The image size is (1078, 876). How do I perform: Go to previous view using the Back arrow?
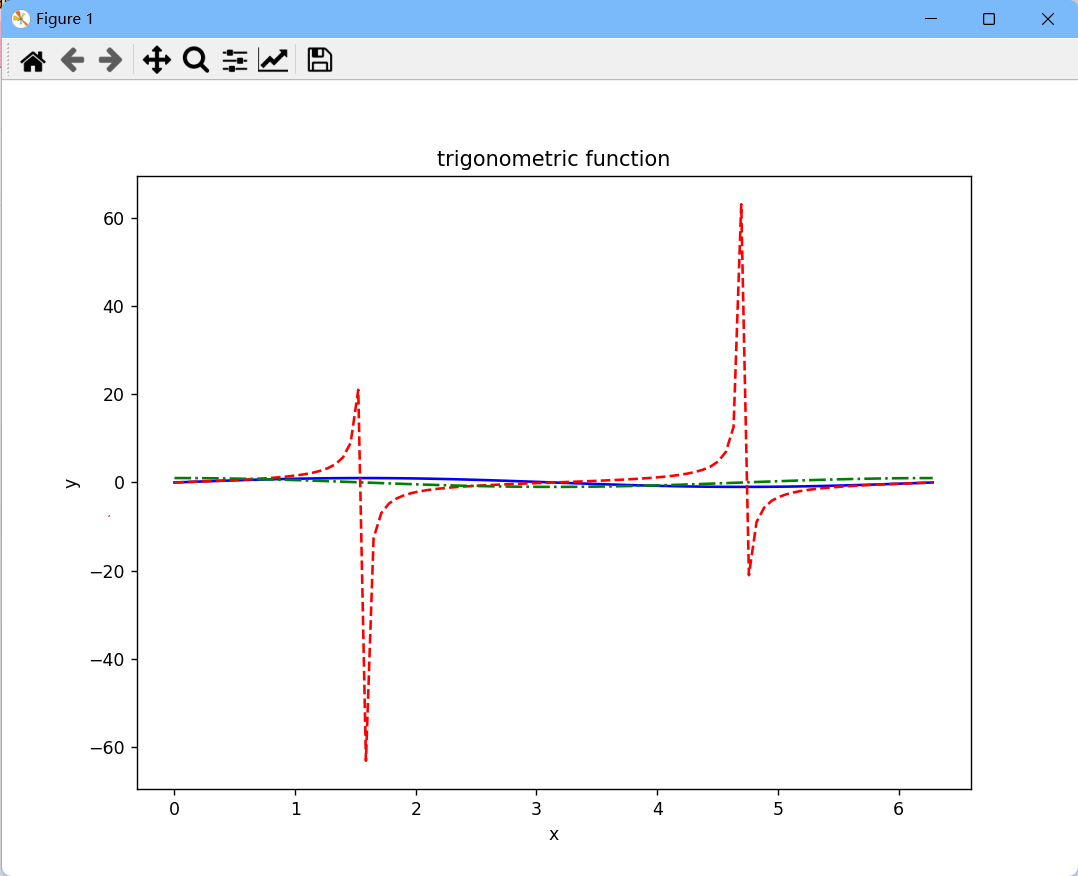(71, 60)
